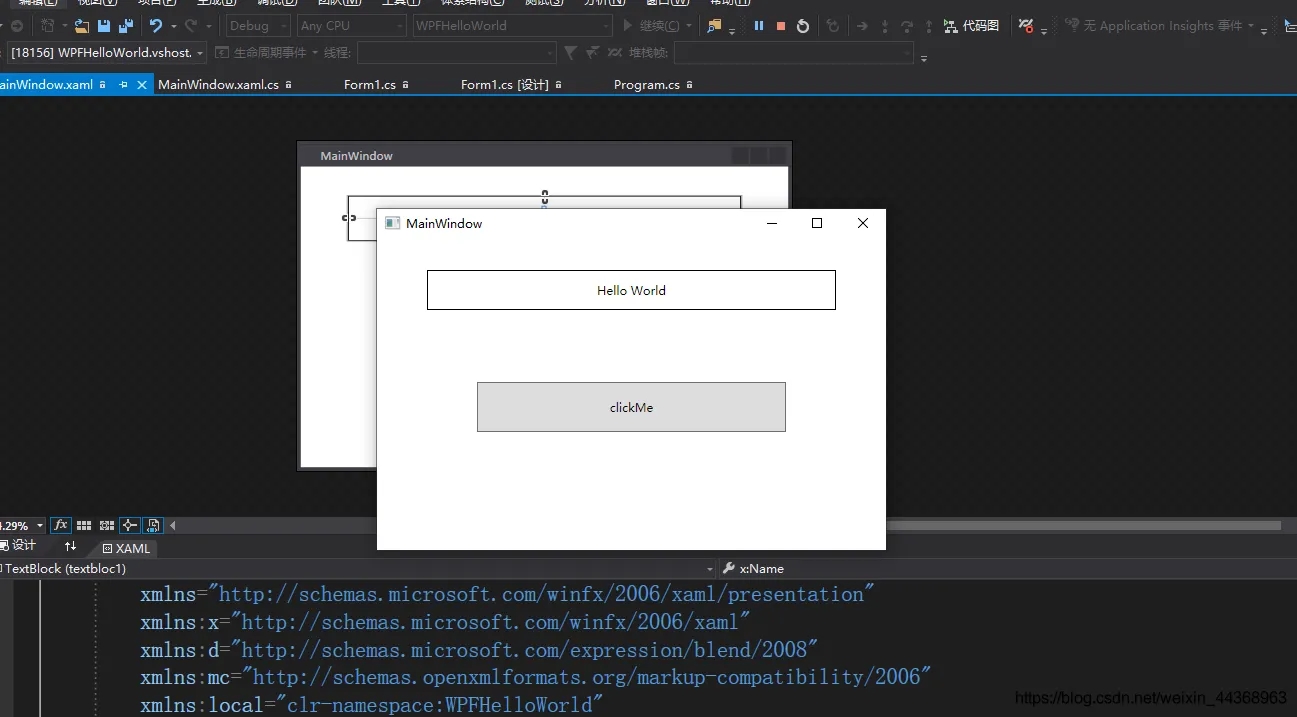This screenshot has height=717, width=1297.
Task: Pause debugging with the pause icon
Action: [x=759, y=26]
